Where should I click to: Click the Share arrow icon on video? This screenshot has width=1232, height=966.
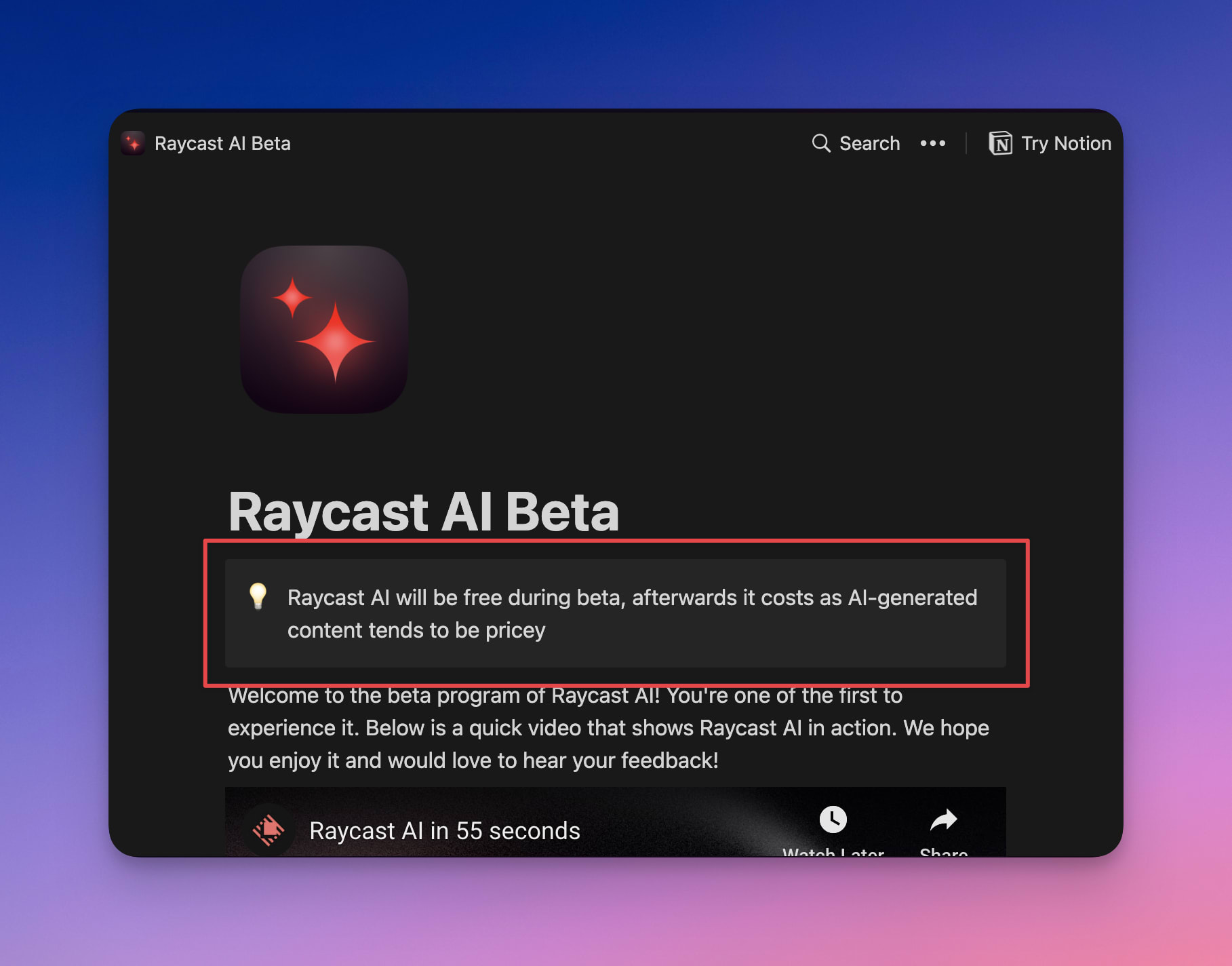coord(943,819)
